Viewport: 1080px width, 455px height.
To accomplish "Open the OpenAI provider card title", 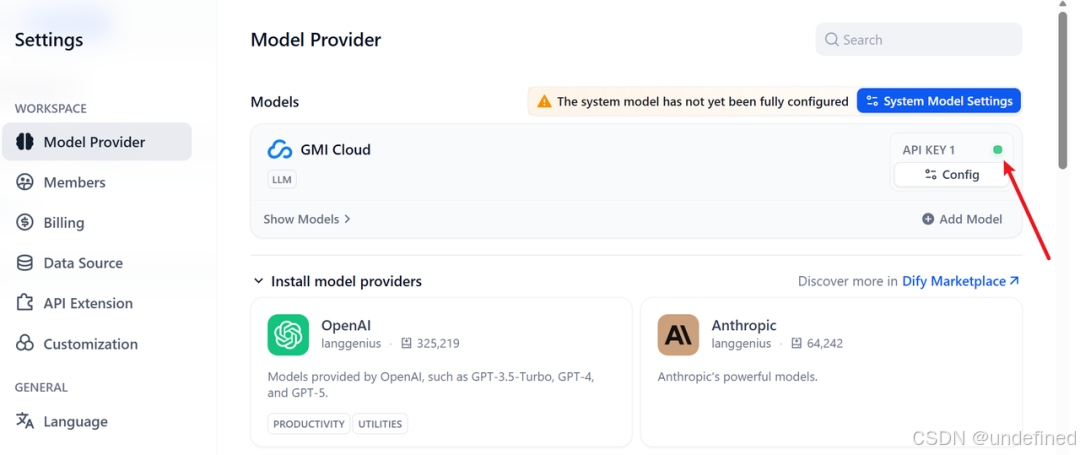I will 346,325.
